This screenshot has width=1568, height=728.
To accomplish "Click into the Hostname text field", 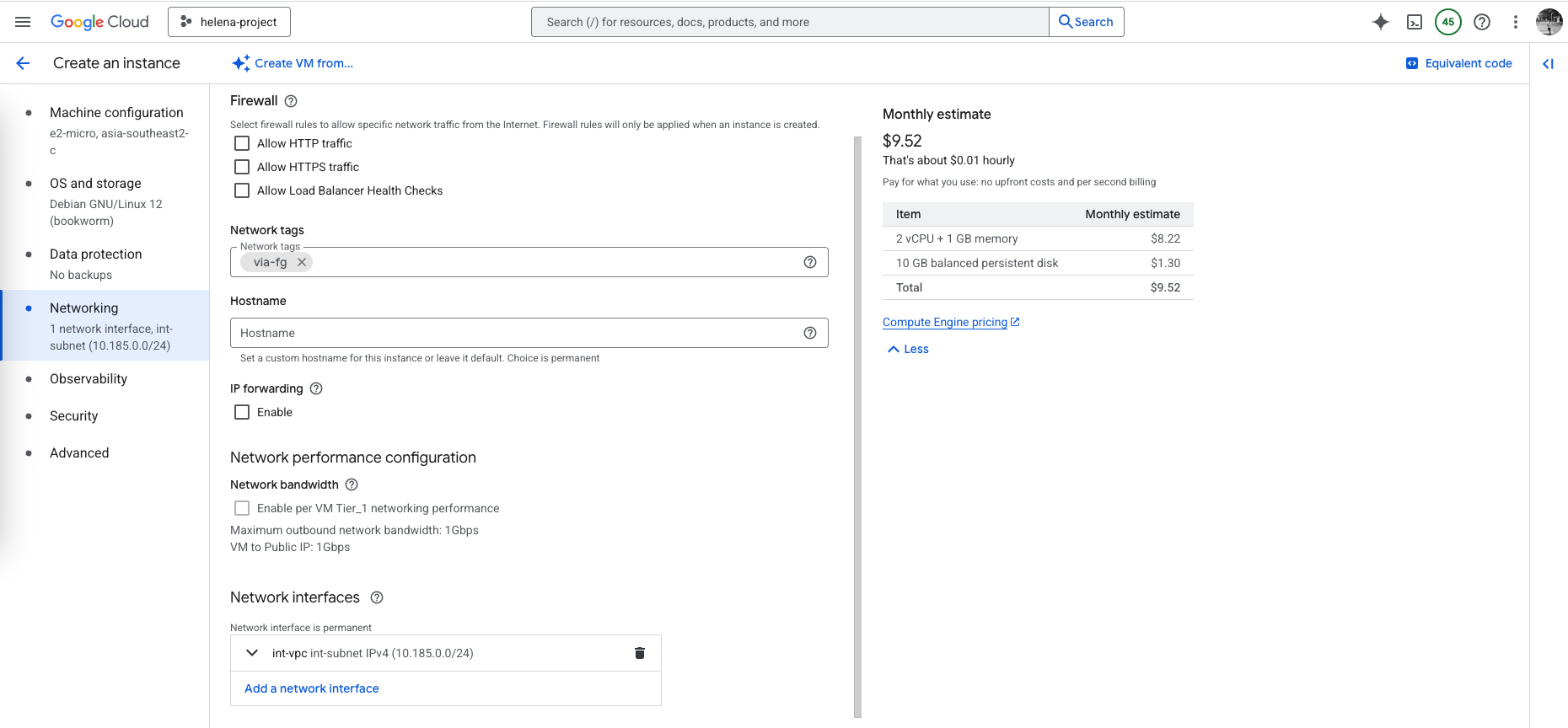I will point(514,333).
